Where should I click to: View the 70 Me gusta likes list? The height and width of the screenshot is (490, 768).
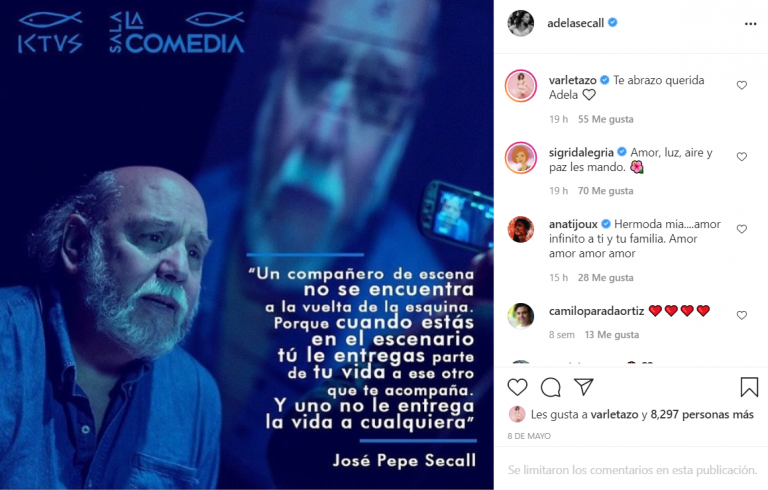(605, 191)
